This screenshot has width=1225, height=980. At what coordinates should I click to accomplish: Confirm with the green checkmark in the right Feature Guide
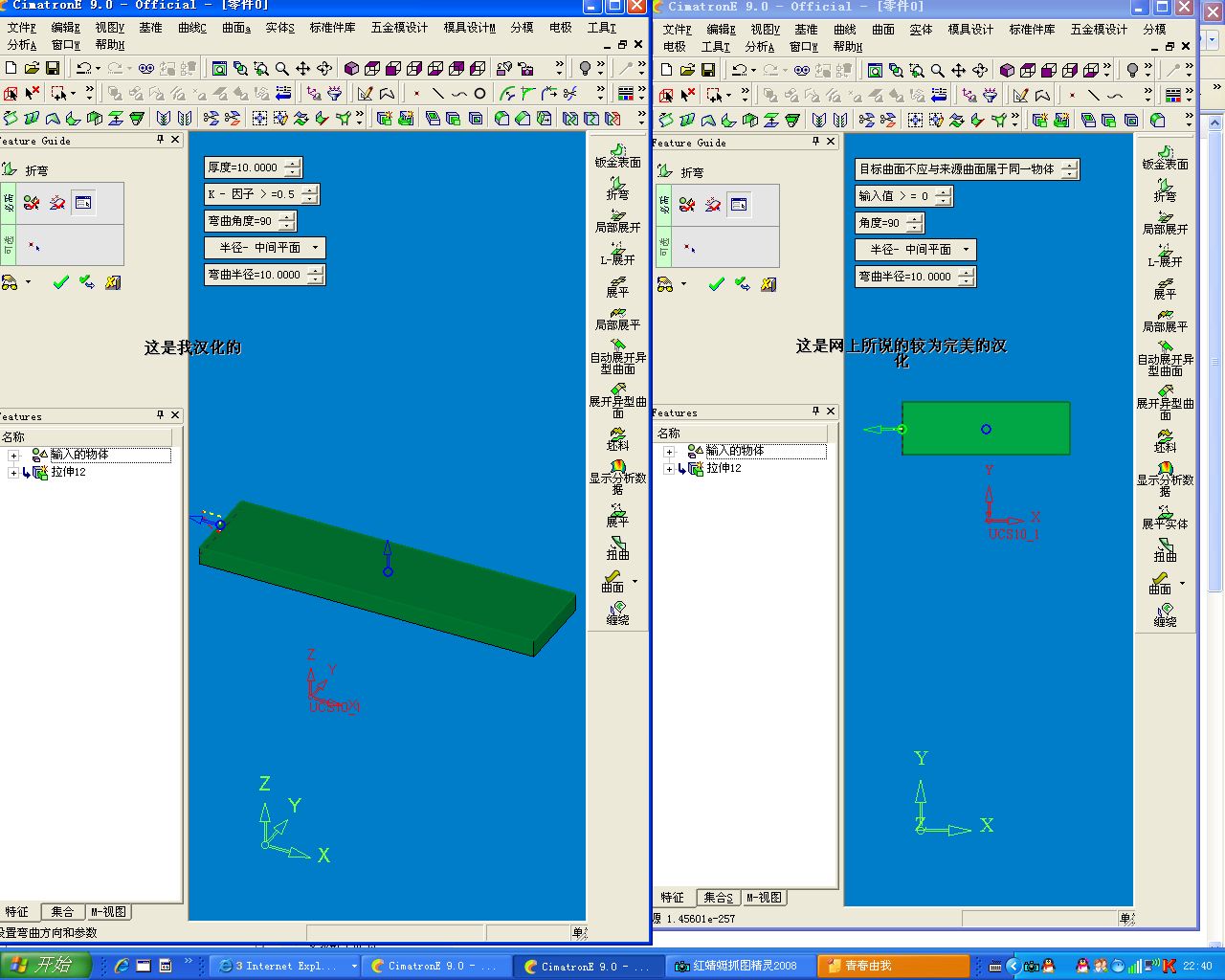(716, 284)
